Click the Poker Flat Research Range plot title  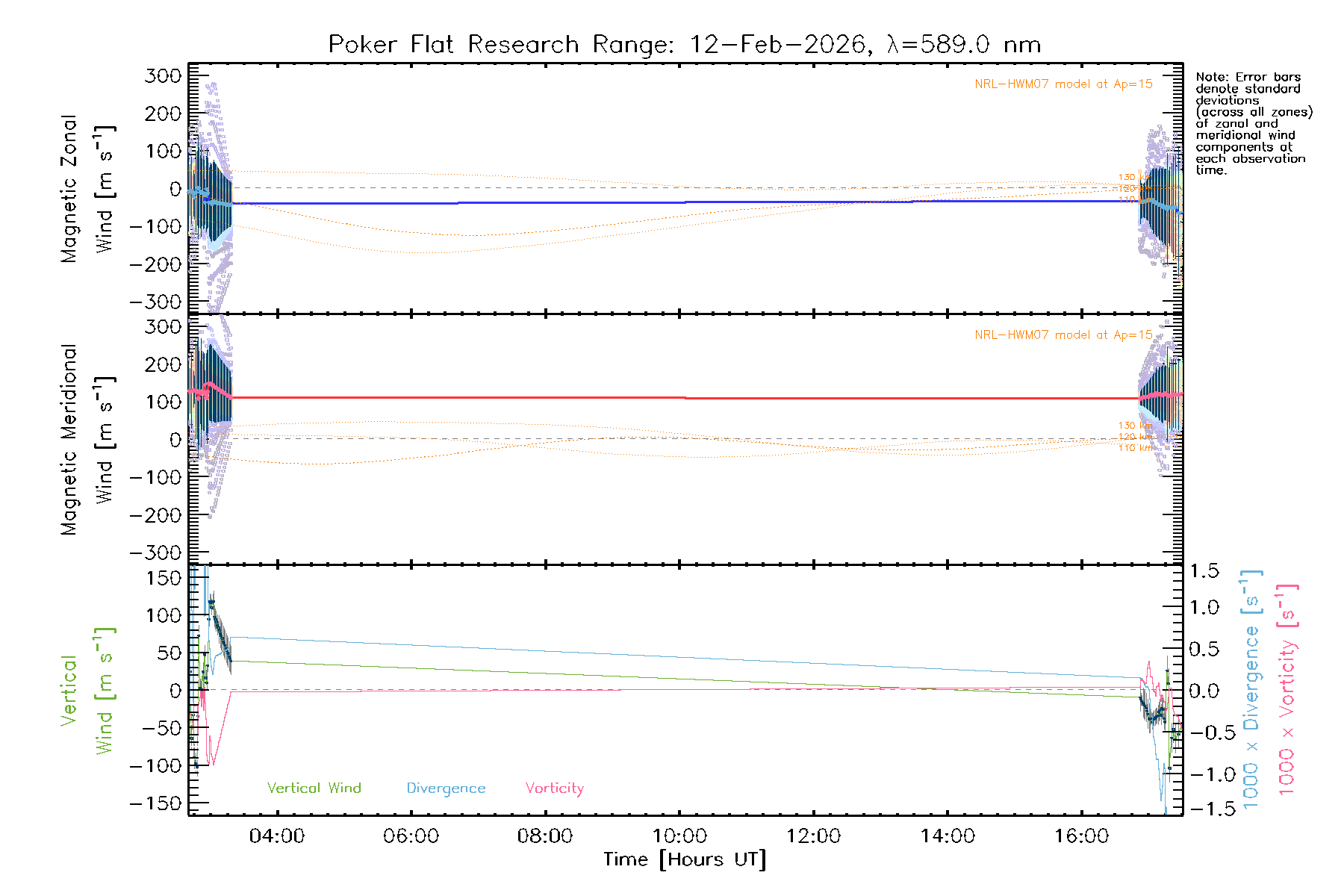point(684,45)
